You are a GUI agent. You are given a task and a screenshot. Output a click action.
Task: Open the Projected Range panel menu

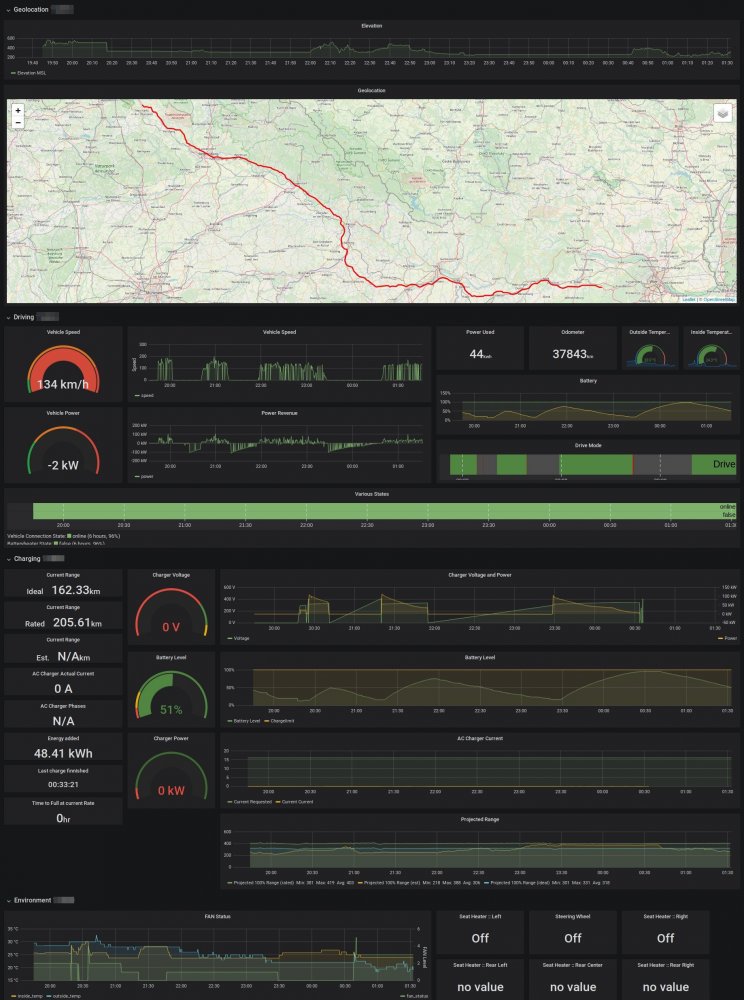(479, 820)
